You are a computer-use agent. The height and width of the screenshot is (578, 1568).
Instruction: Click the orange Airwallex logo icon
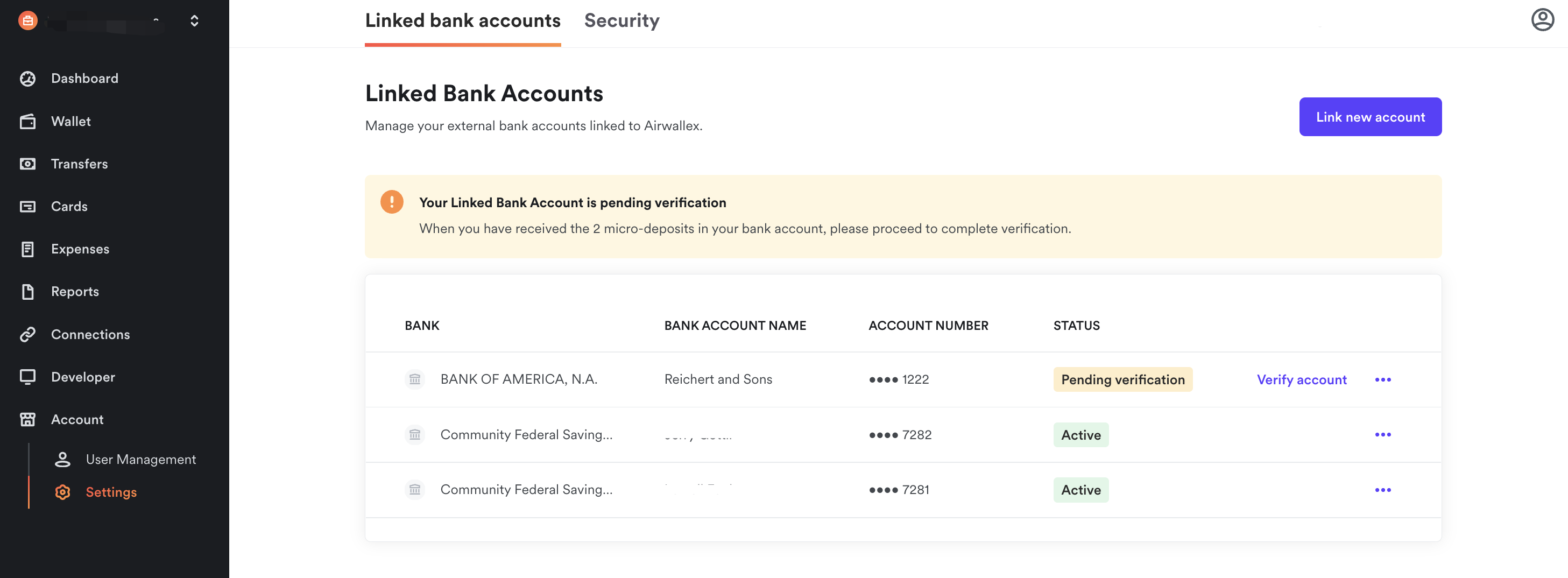point(28,20)
